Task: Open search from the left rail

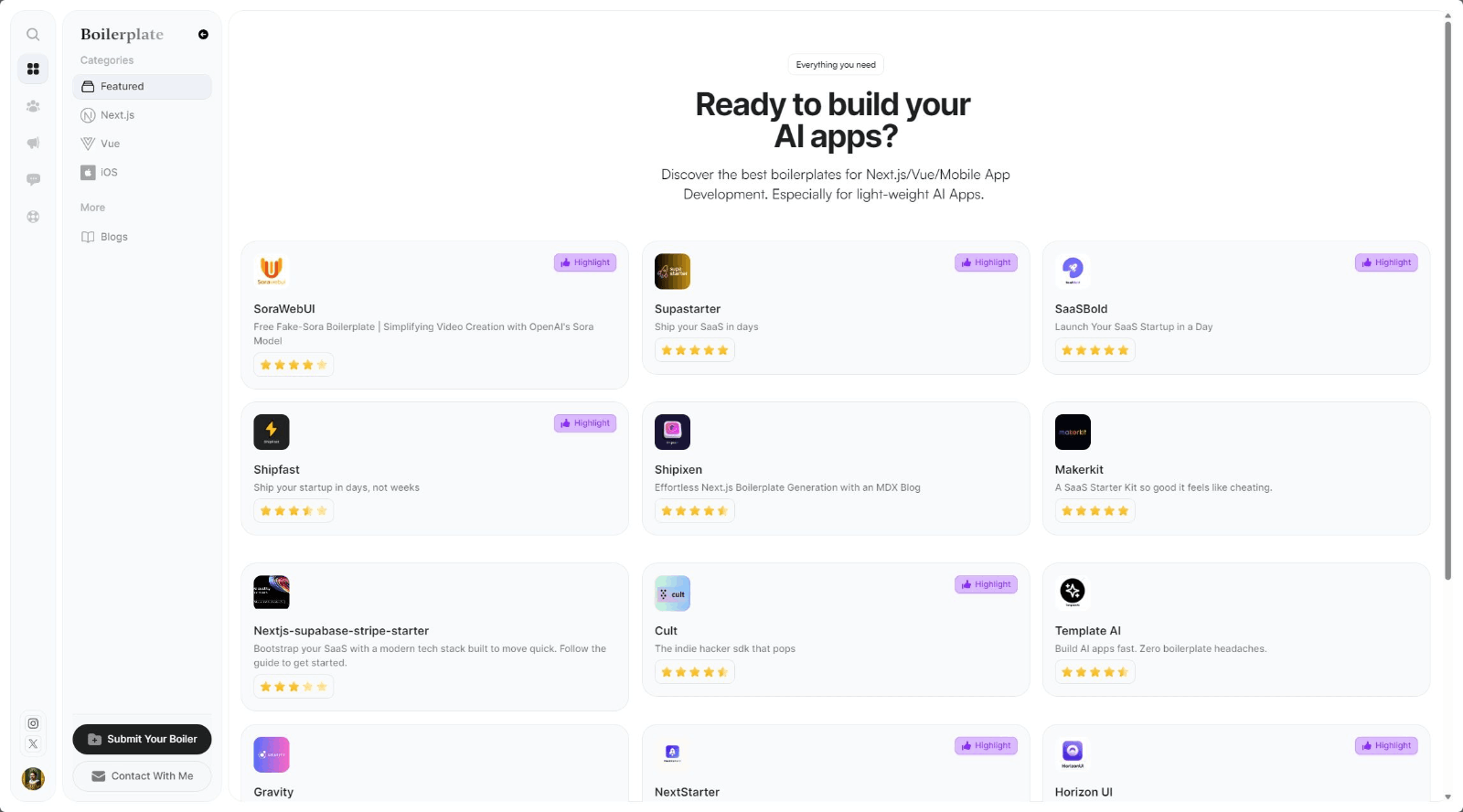Action: [x=33, y=35]
